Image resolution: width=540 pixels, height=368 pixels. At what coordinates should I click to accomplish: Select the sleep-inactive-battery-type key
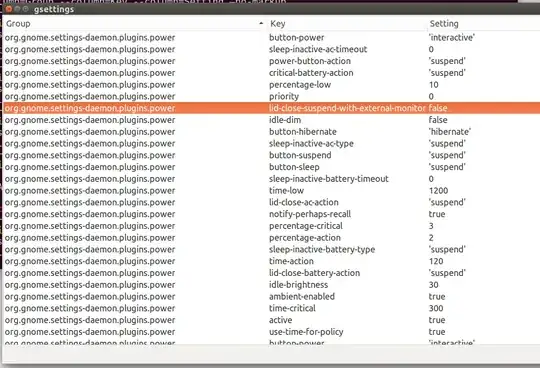point(322,249)
